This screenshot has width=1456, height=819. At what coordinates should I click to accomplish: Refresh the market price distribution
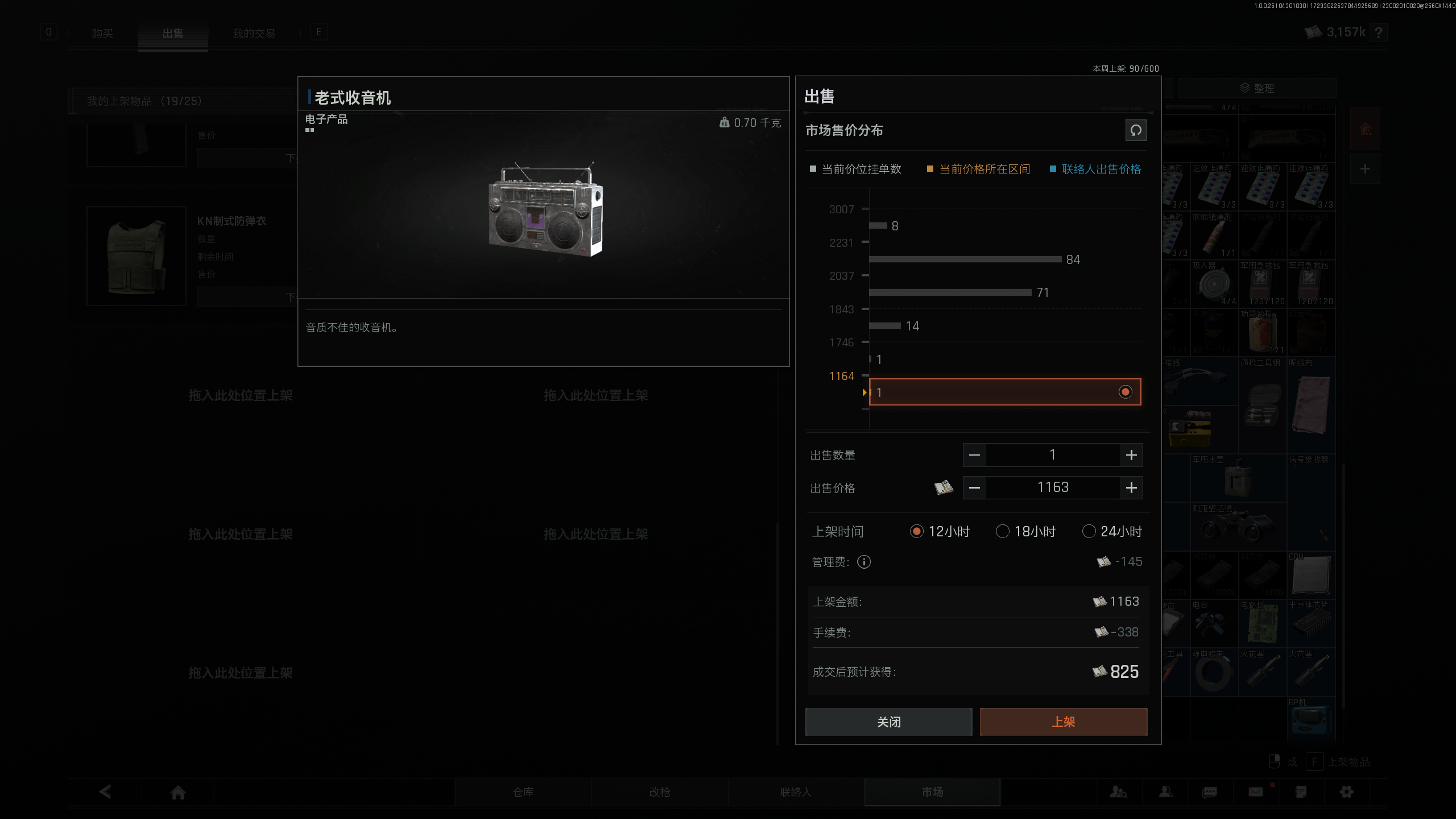coord(1135,130)
